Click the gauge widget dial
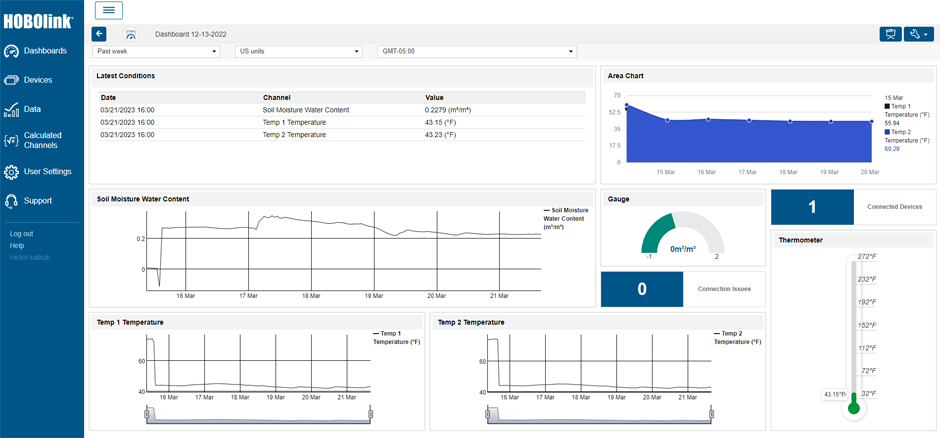Viewport: 940px width, 438px height. (x=683, y=232)
